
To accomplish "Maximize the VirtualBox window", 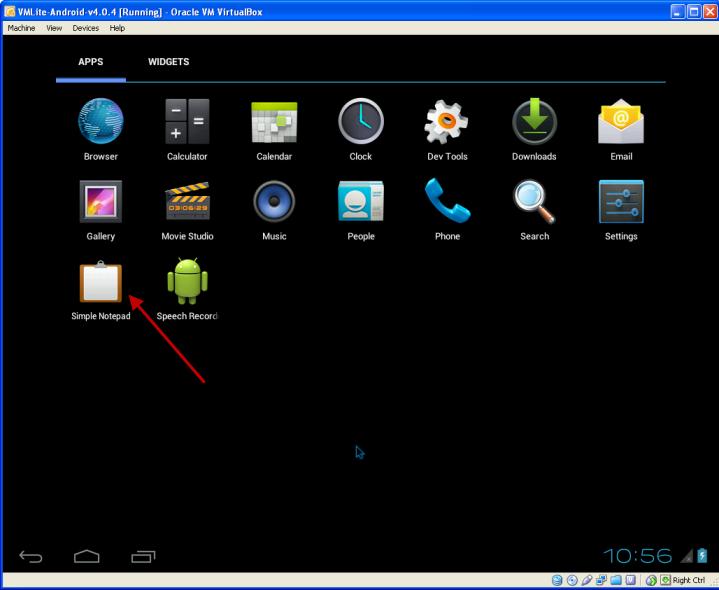I will click(x=694, y=11).
